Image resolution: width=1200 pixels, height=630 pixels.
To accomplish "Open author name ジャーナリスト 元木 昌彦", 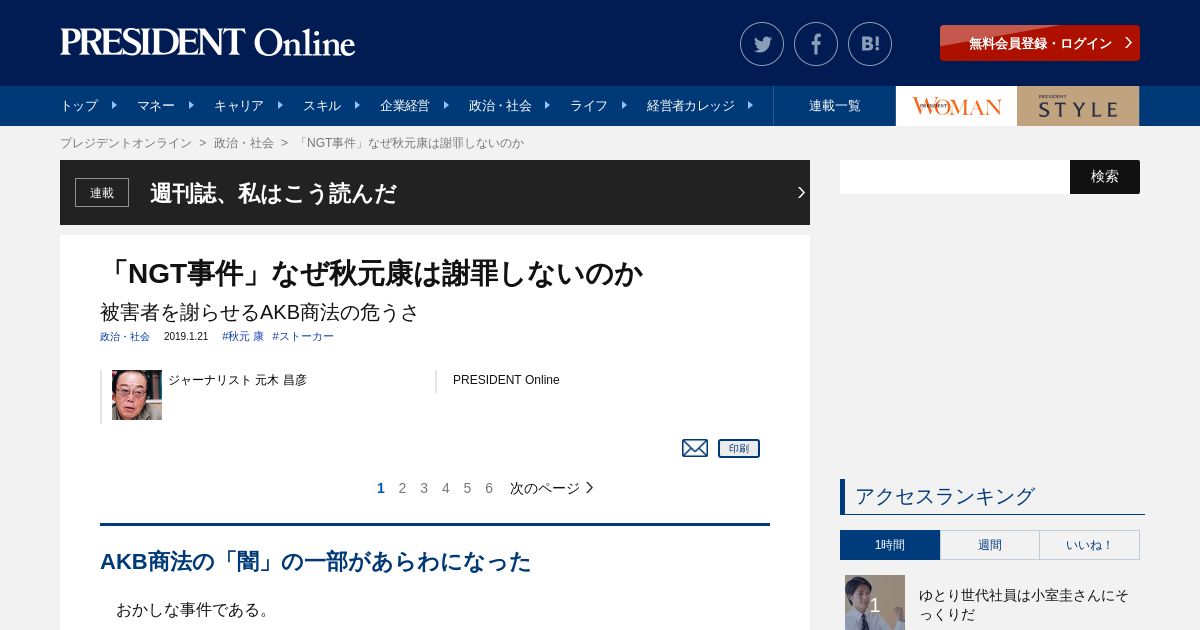I will [237, 380].
